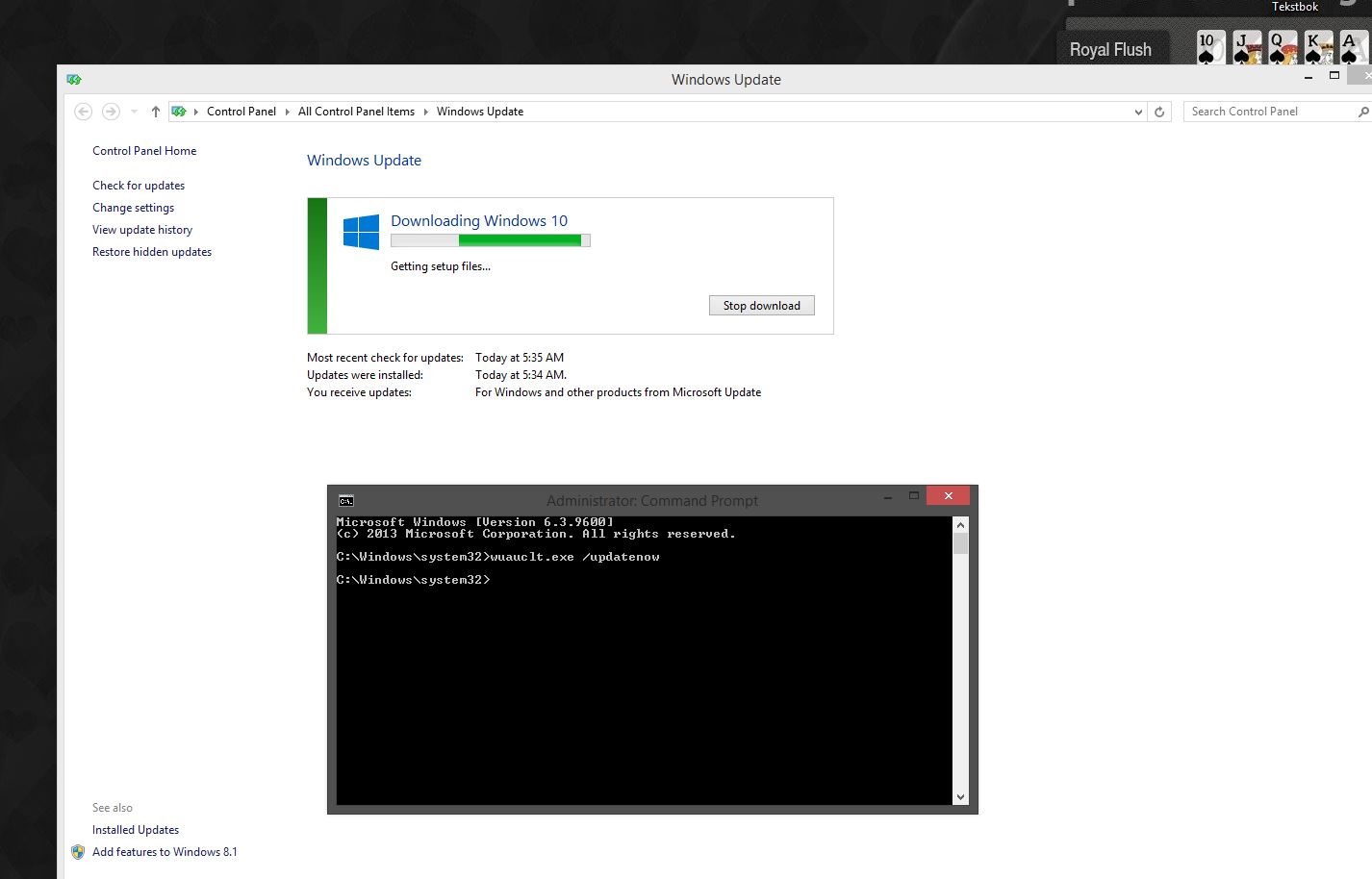Select All Control Panel Items breadcrumb

coord(356,112)
